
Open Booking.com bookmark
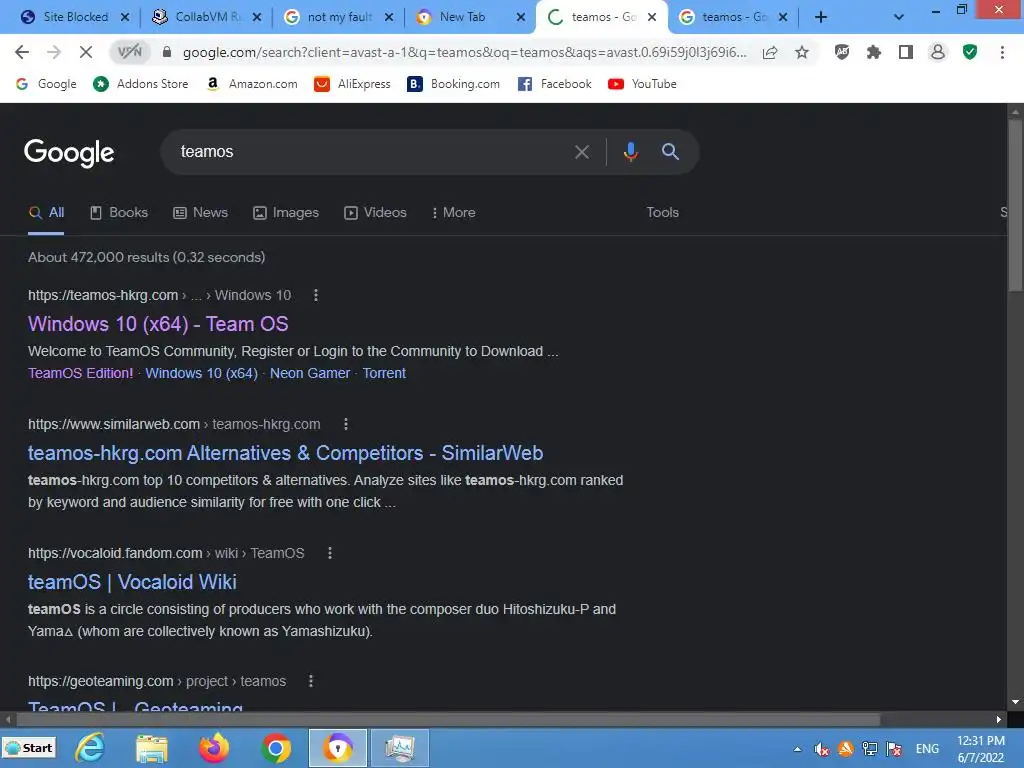tap(453, 84)
